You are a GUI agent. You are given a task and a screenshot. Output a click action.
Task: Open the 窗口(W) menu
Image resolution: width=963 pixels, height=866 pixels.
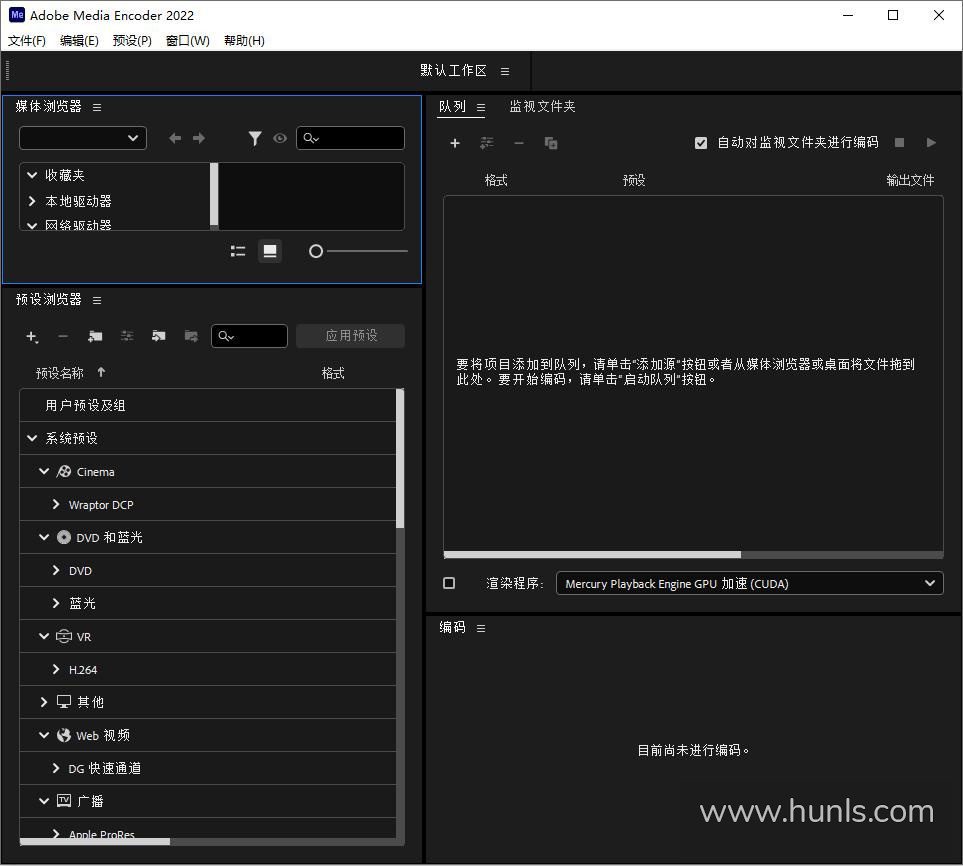[x=187, y=41]
